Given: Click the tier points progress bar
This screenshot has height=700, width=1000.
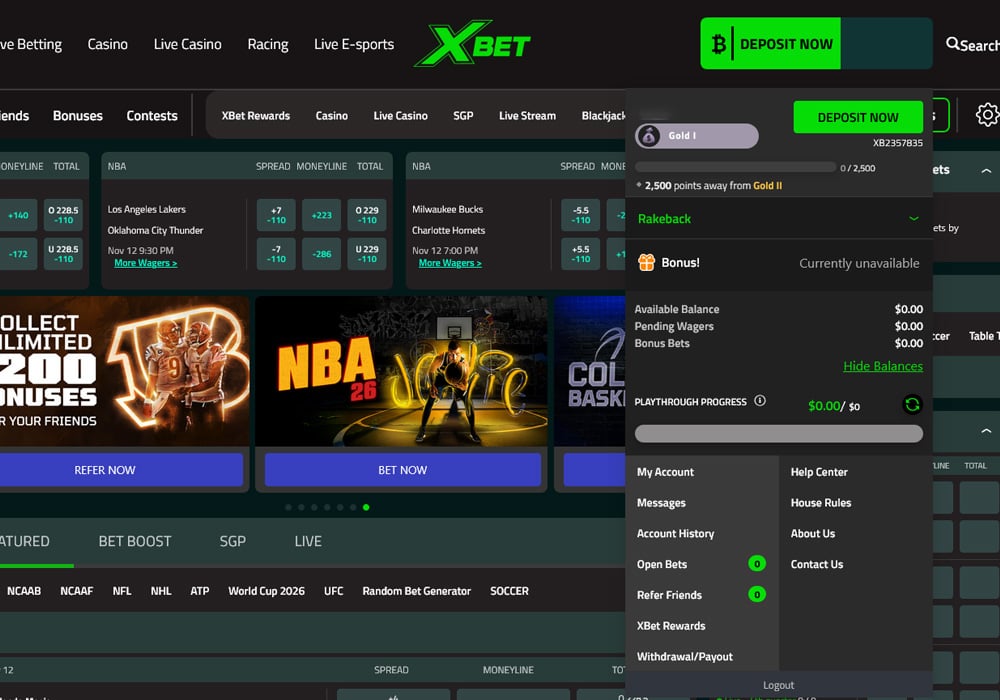Looking at the screenshot, I should point(735,167).
